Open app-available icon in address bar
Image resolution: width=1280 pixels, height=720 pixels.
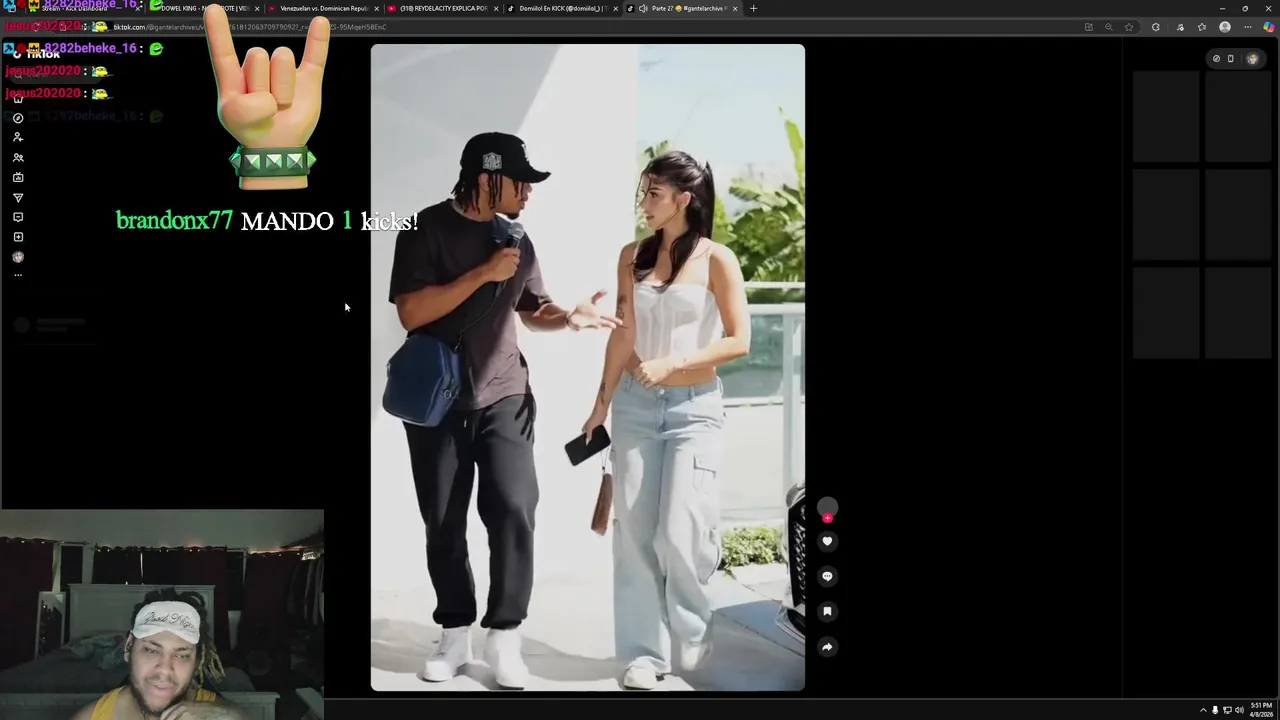(x=1088, y=27)
